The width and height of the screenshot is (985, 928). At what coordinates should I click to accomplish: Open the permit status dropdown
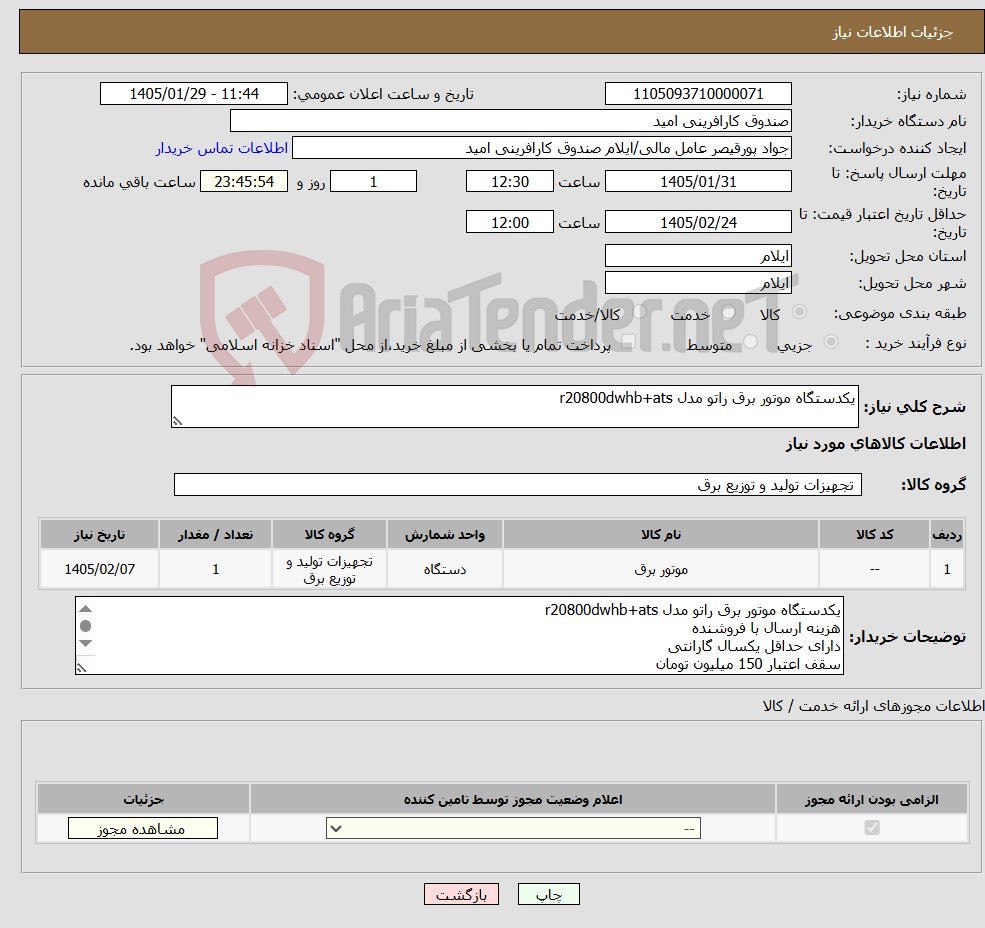(x=513, y=828)
